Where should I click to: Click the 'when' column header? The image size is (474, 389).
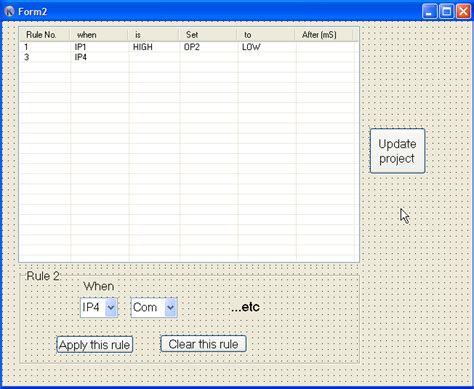[x=99, y=35]
